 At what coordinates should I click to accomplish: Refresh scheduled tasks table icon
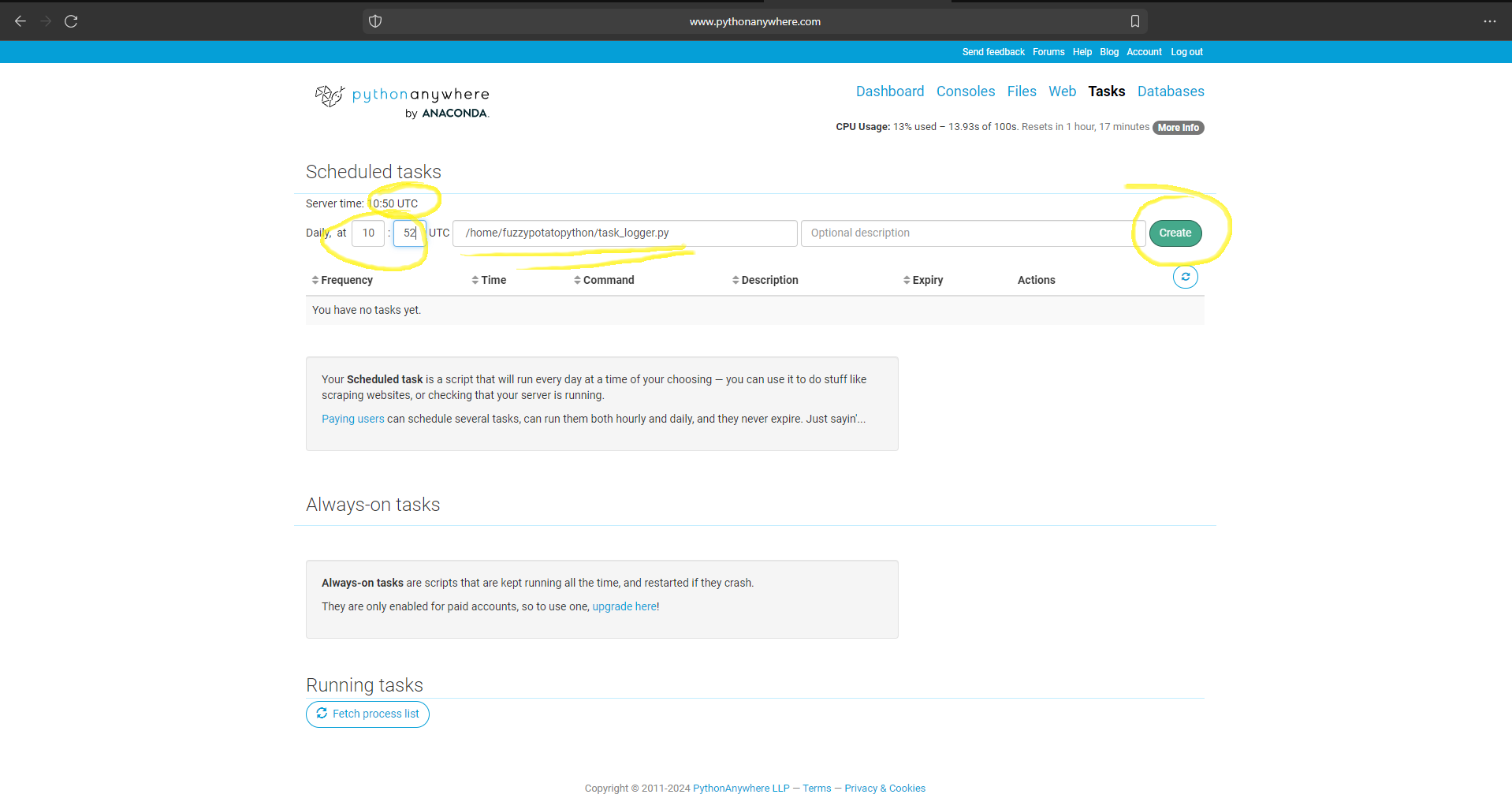coord(1185,277)
